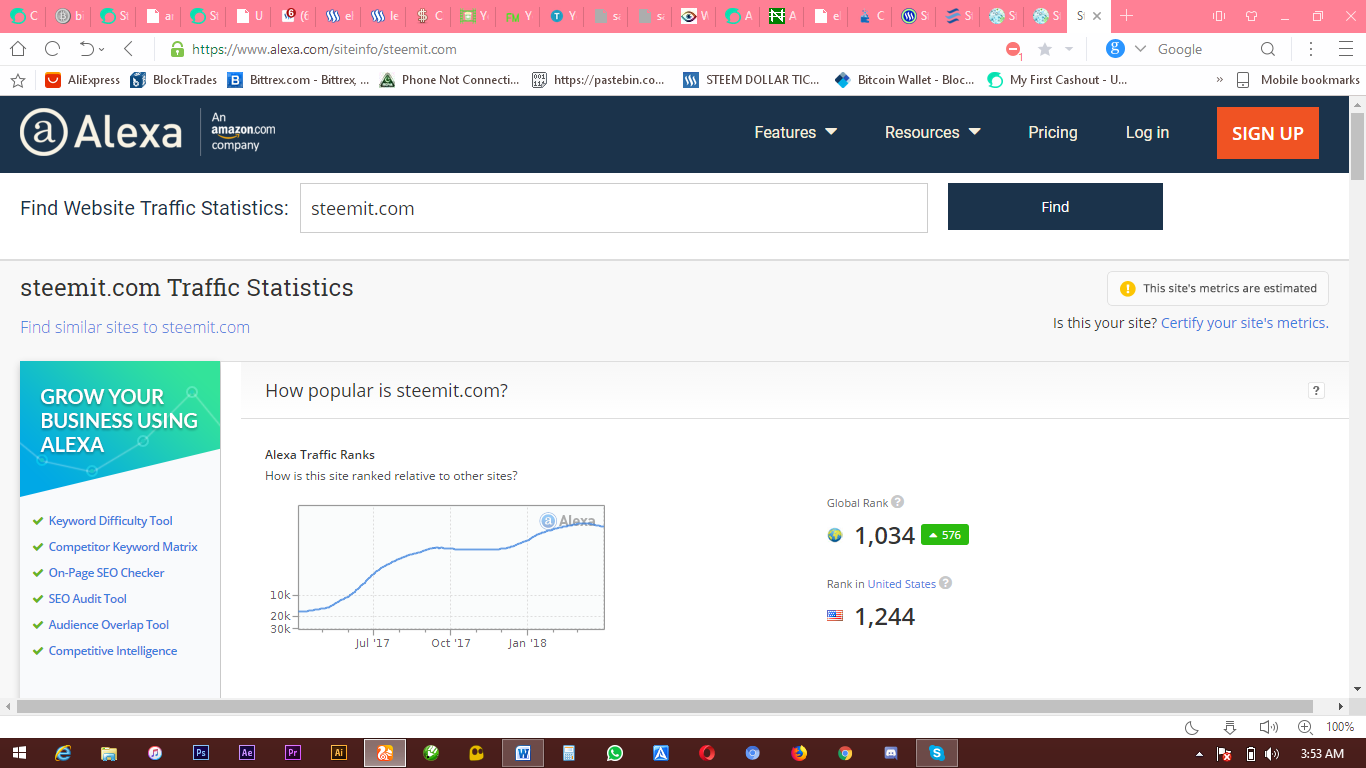Click Find similar sites to steemit.com

tap(135, 327)
